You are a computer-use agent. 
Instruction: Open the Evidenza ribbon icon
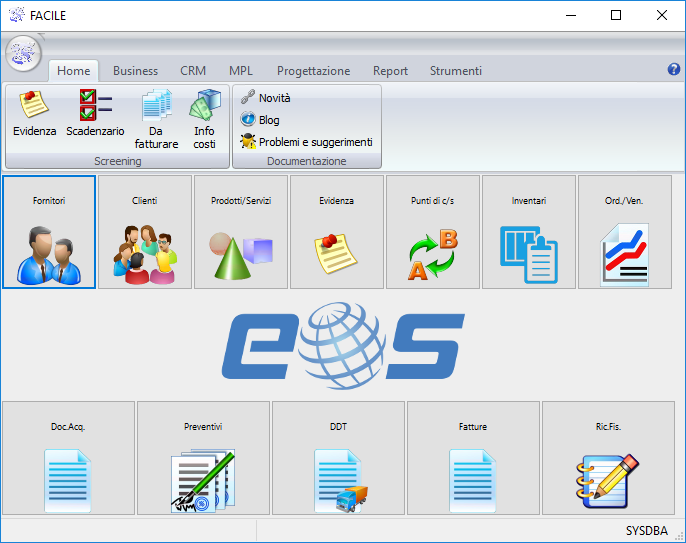coord(35,113)
